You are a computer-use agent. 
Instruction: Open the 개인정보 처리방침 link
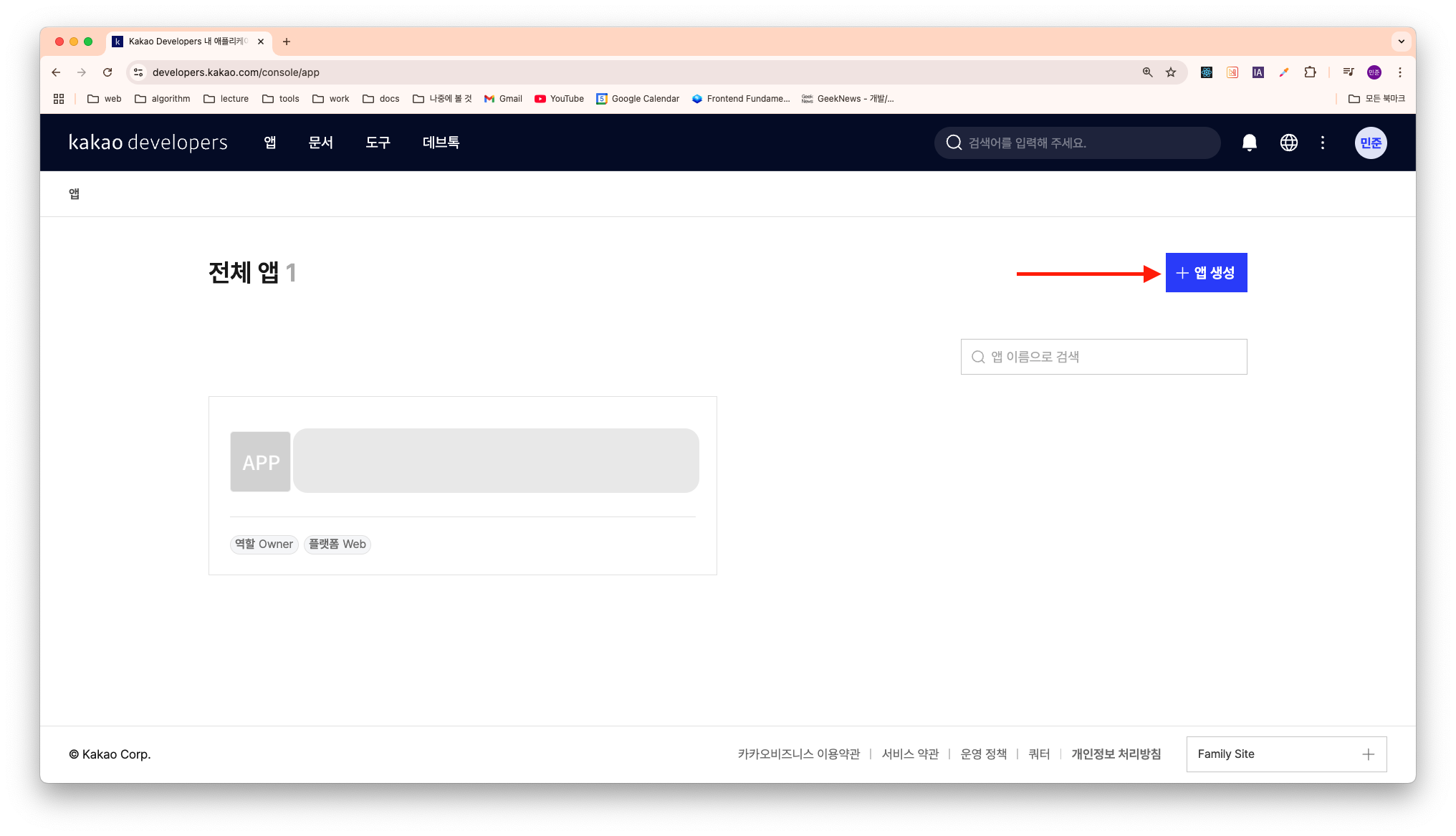pos(1116,754)
